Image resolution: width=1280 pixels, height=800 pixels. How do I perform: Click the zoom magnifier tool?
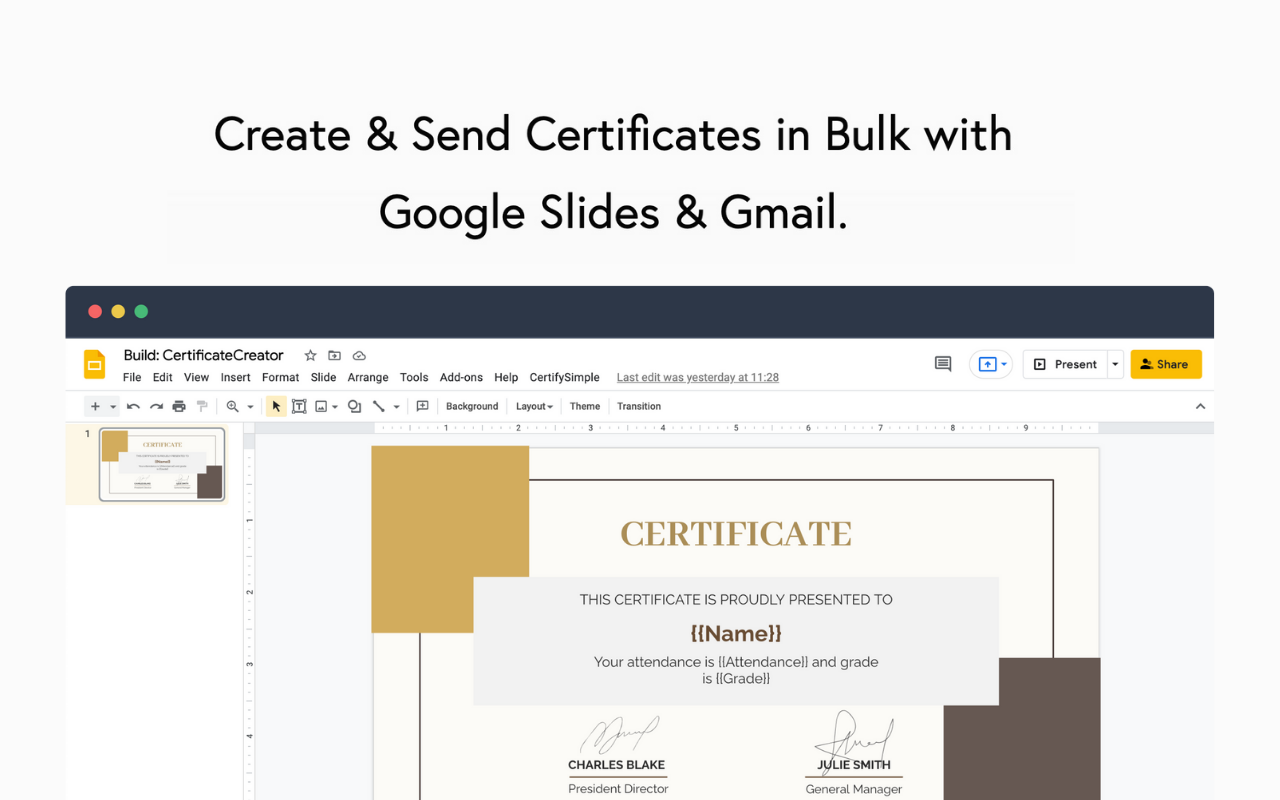(232, 406)
